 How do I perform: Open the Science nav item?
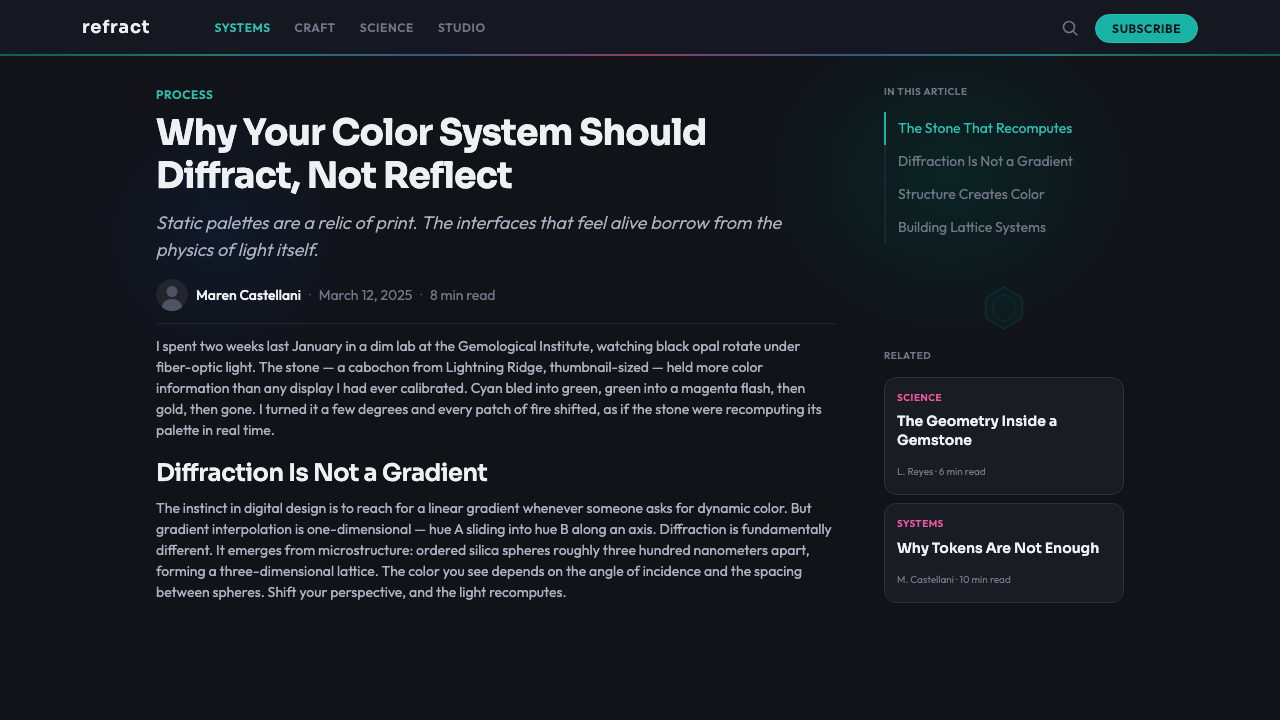pos(386,28)
